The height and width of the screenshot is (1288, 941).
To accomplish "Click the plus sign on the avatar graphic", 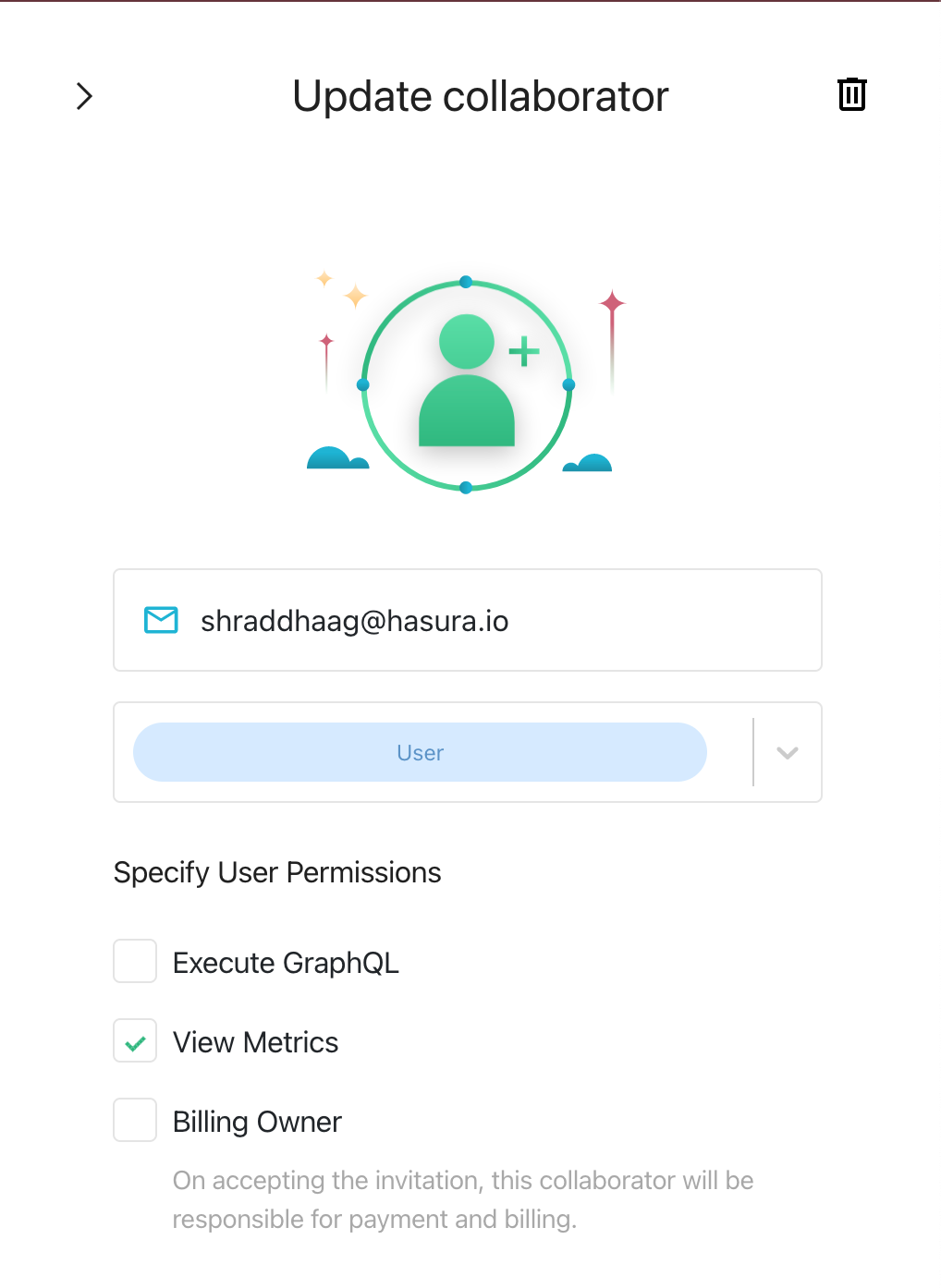I will point(523,351).
